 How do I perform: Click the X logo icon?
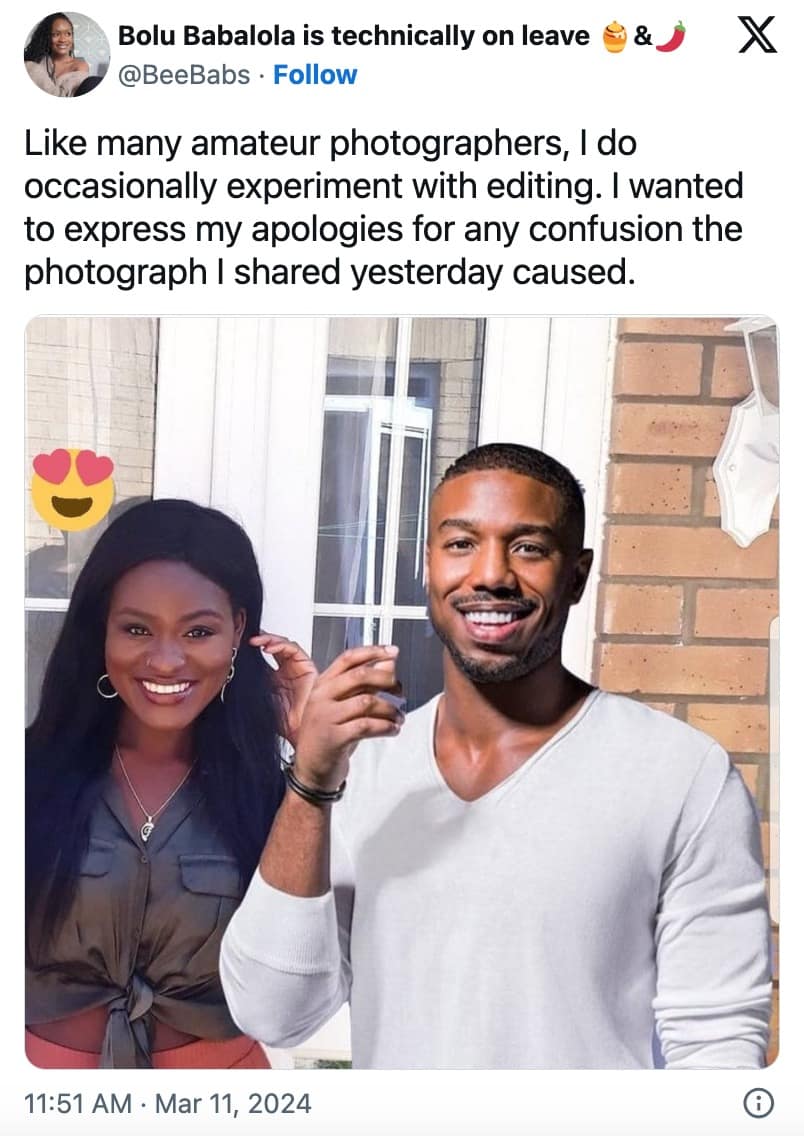click(x=757, y=36)
